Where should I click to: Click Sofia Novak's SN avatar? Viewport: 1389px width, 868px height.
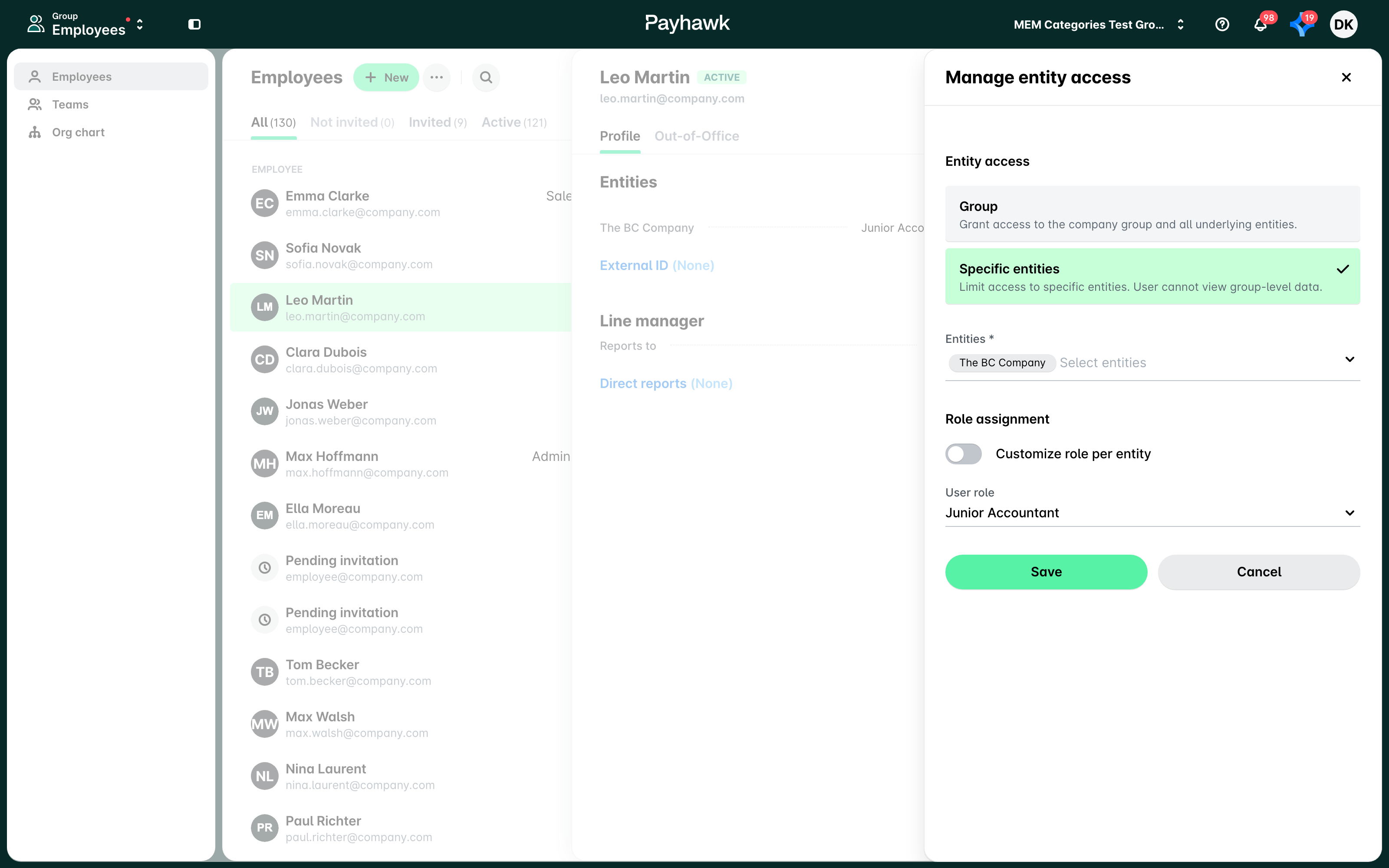[x=265, y=256]
